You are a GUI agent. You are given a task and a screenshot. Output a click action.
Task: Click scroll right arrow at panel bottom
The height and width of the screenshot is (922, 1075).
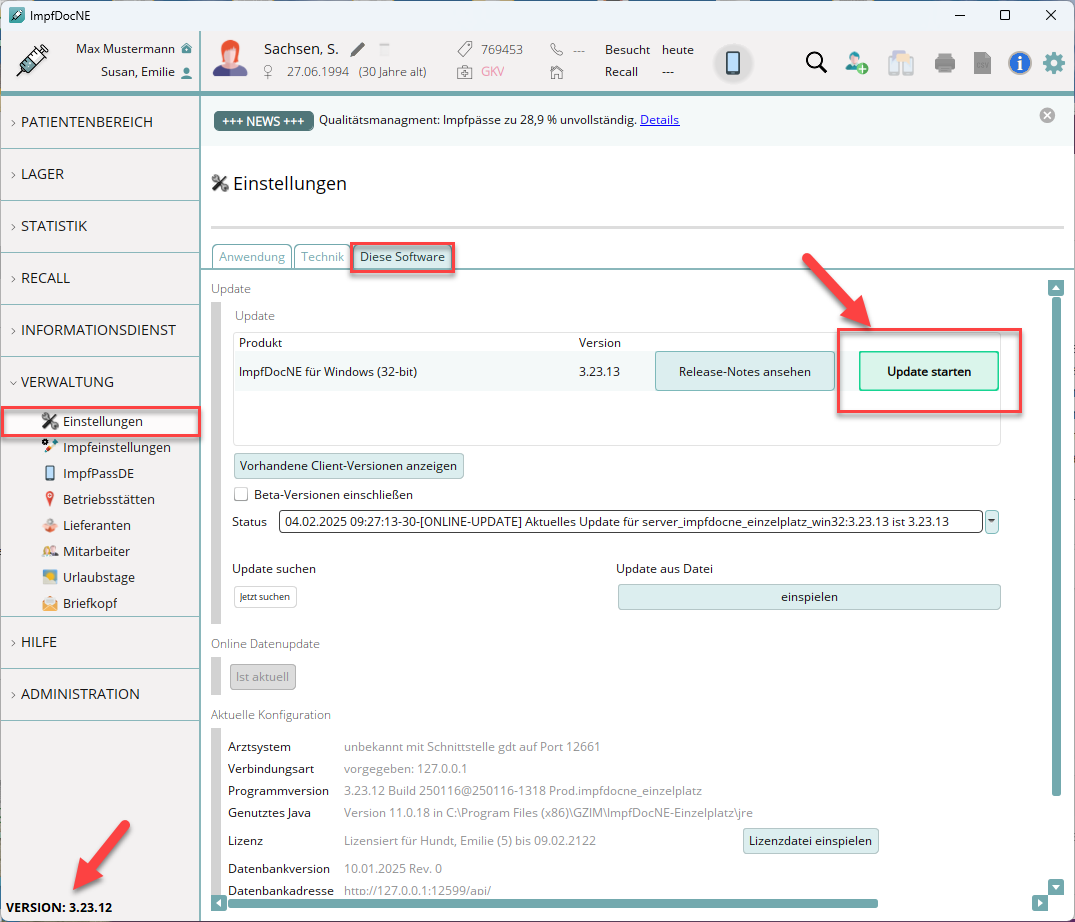pos(1039,903)
